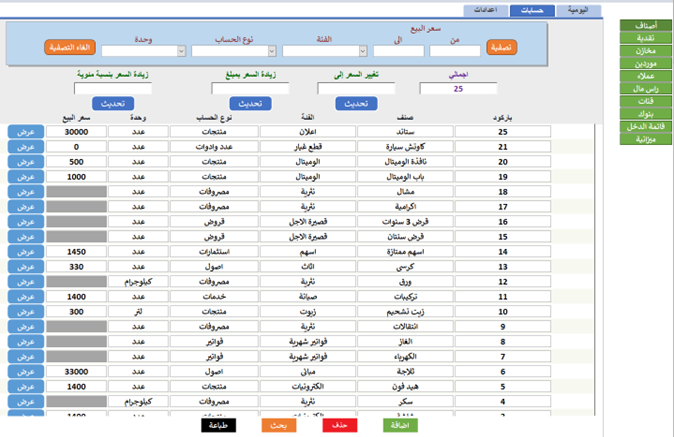This screenshot has width=674, height=437.
Task: Select item cell نافذة الوميتال
Action: [x=405, y=162]
